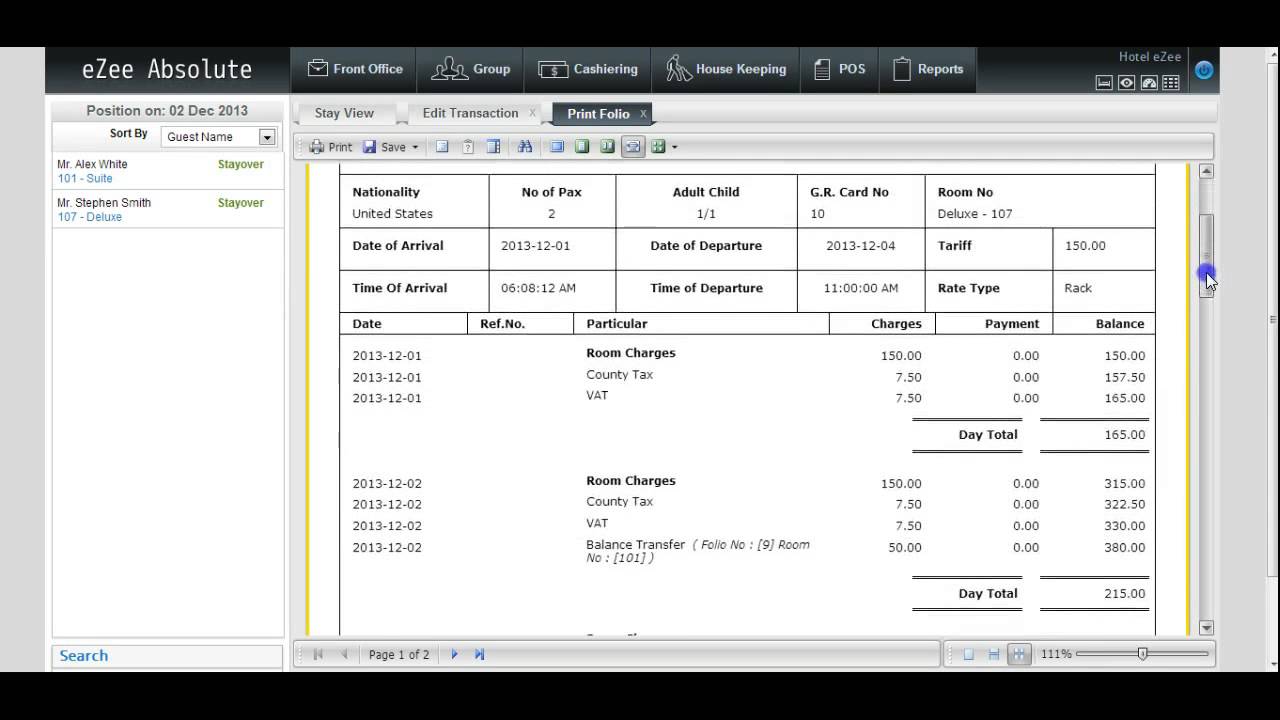Select the single page view icon
The image size is (1280, 720).
[x=582, y=147]
